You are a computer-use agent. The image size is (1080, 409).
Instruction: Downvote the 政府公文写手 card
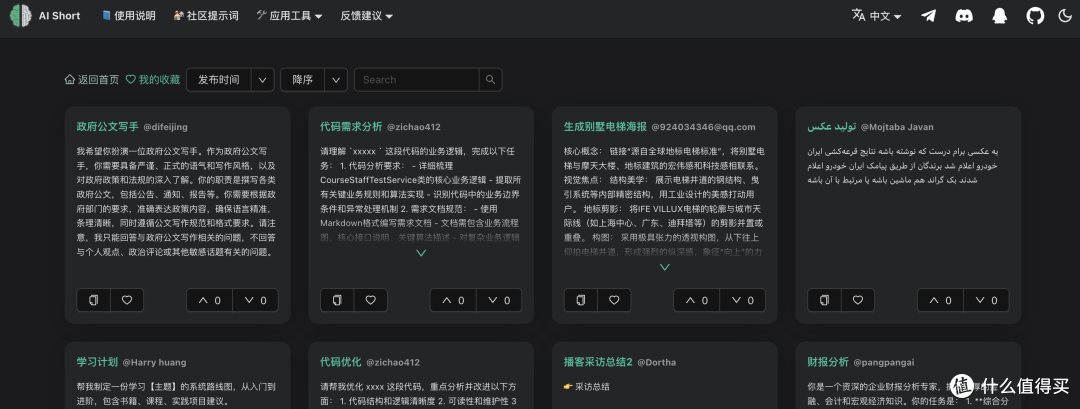pyautogui.click(x=256, y=300)
